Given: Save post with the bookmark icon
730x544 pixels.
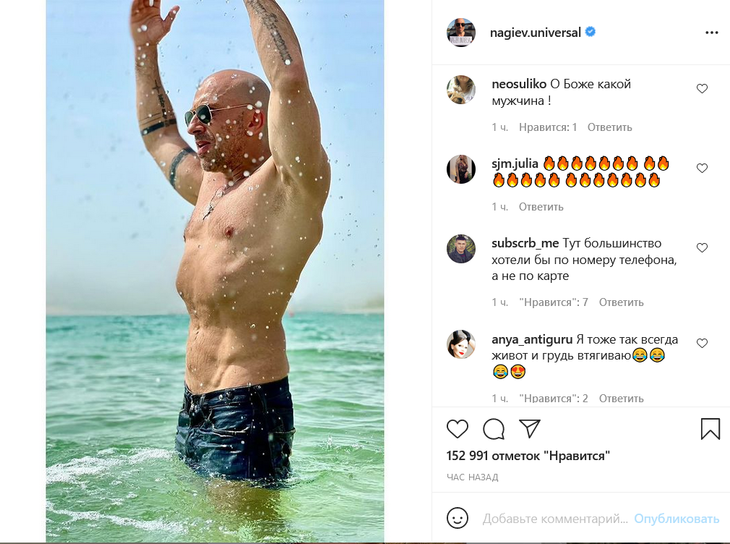Looking at the screenshot, I should coord(710,428).
